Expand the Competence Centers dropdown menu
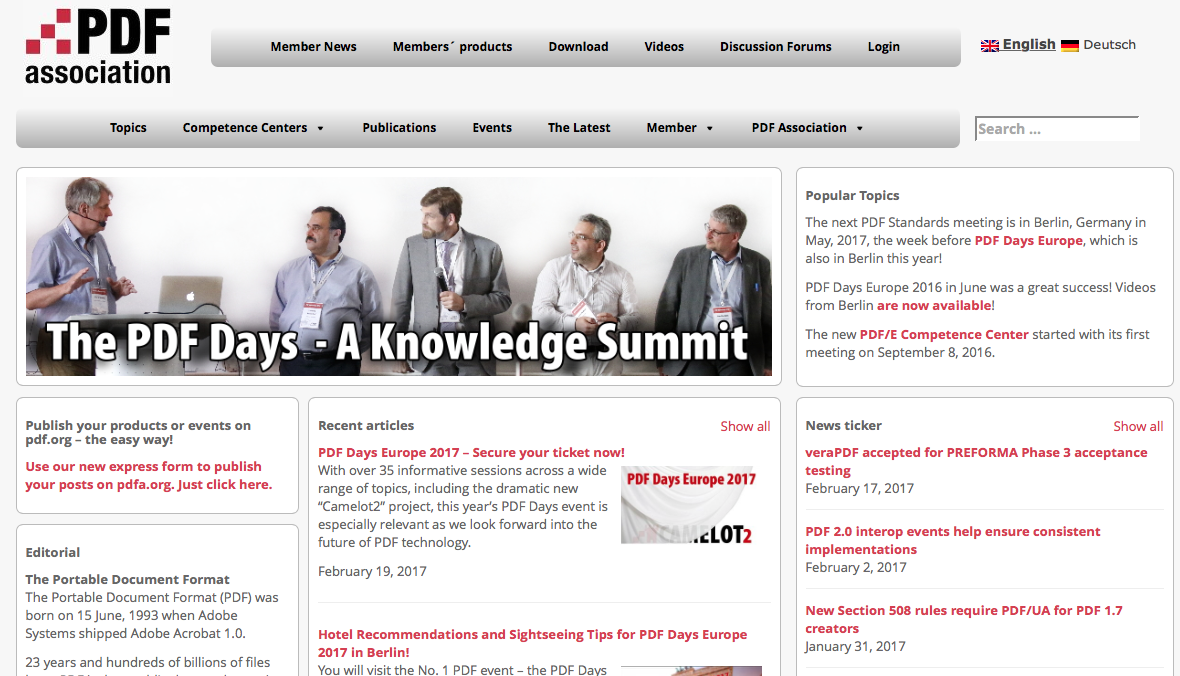Image resolution: width=1180 pixels, height=676 pixels. (x=253, y=128)
